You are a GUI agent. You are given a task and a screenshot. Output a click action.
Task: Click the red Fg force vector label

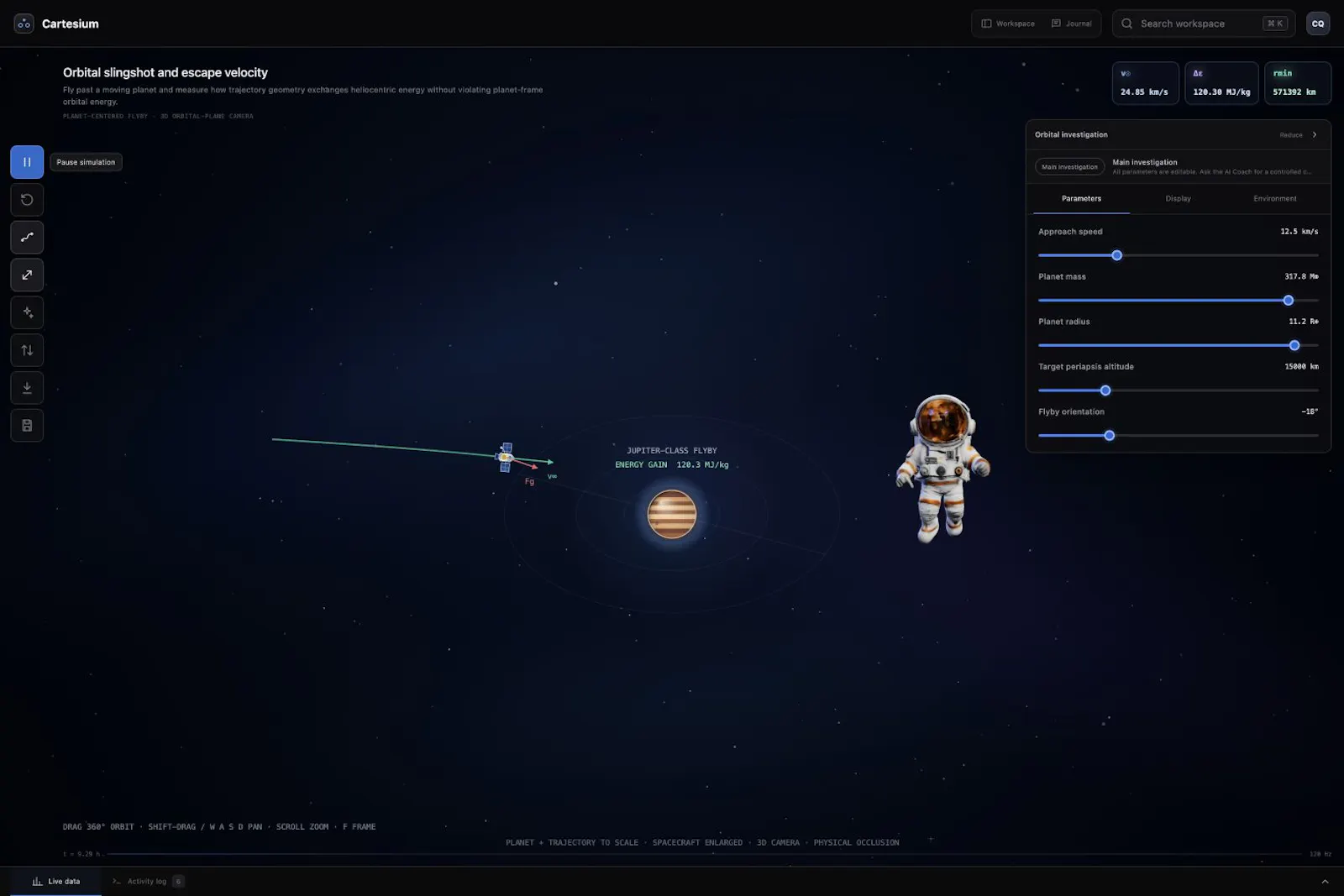[529, 482]
